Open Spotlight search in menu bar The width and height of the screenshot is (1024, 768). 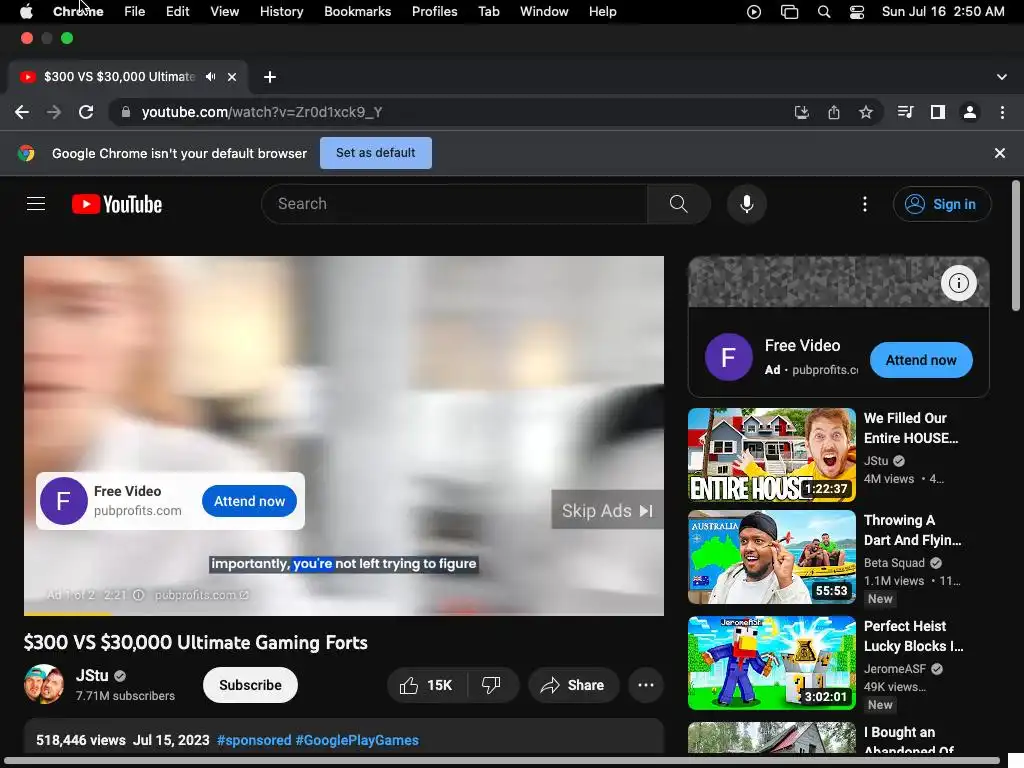click(824, 12)
